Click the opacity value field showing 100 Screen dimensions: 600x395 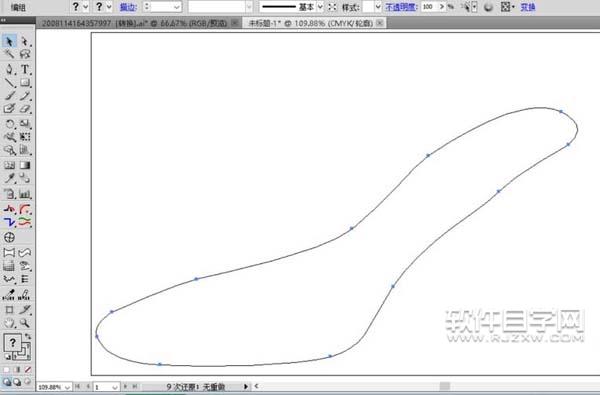pyautogui.click(x=430, y=7)
